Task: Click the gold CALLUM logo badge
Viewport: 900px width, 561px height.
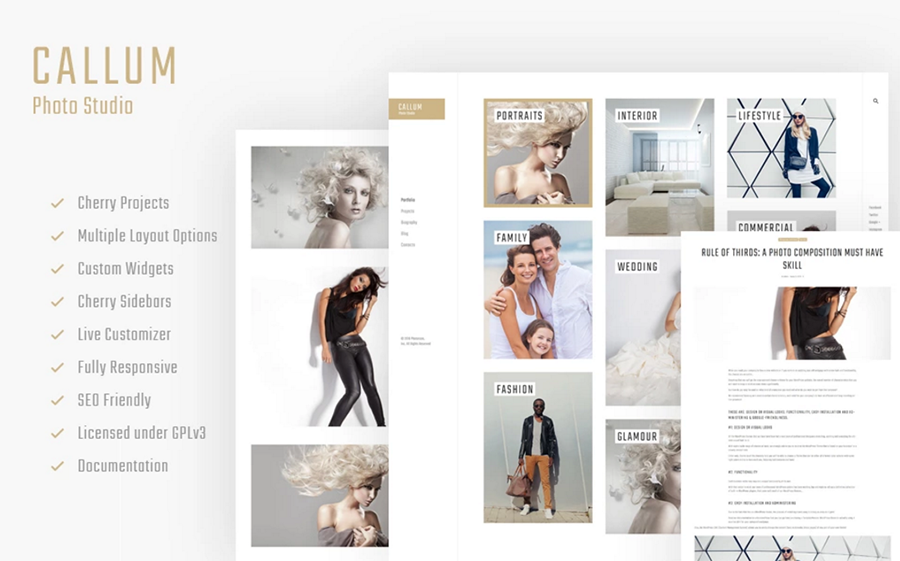Action: pyautogui.click(x=416, y=109)
